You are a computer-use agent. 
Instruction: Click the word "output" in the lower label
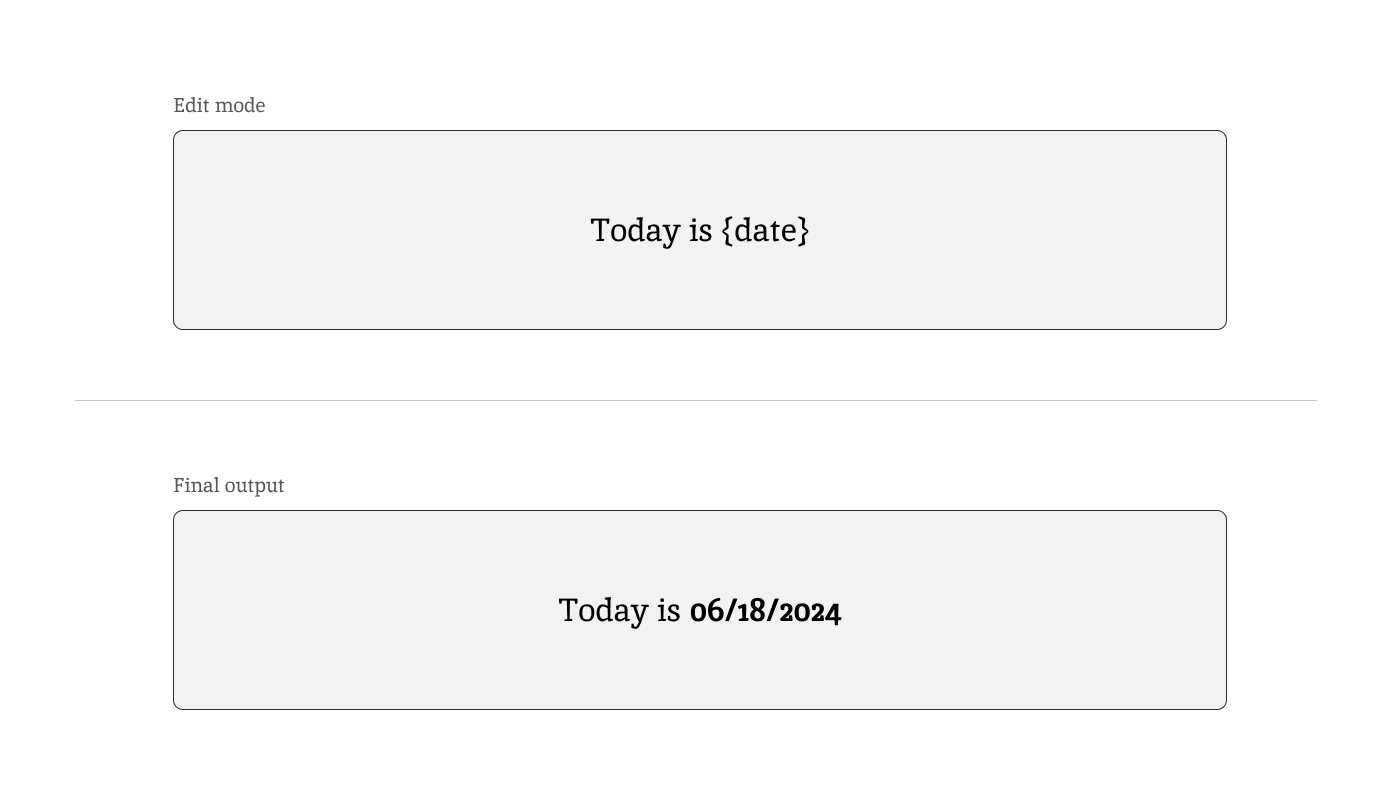(x=254, y=486)
